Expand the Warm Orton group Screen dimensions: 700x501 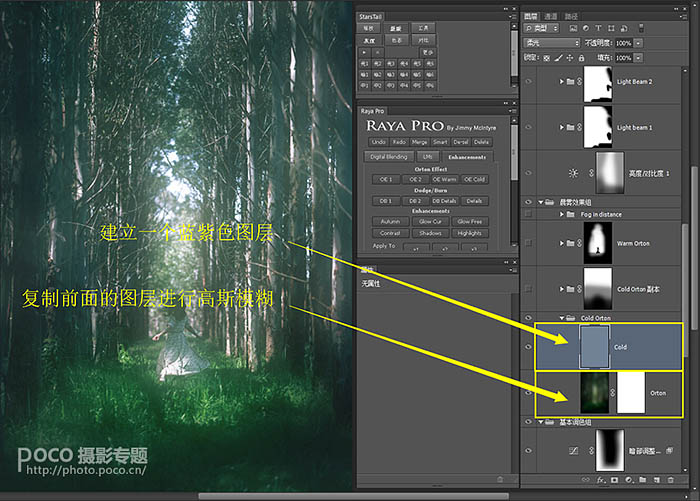tap(562, 243)
